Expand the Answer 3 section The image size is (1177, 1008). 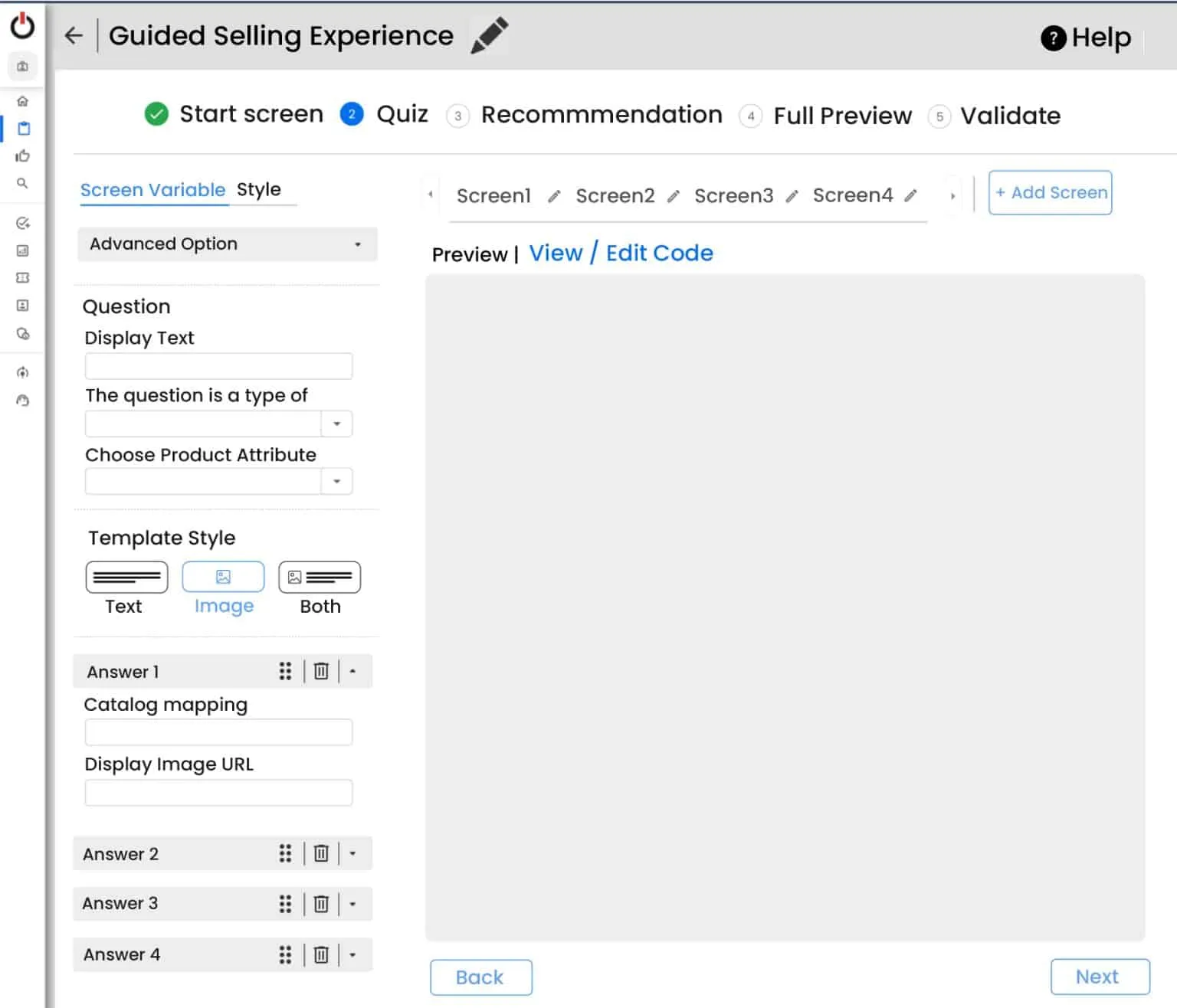coord(352,905)
